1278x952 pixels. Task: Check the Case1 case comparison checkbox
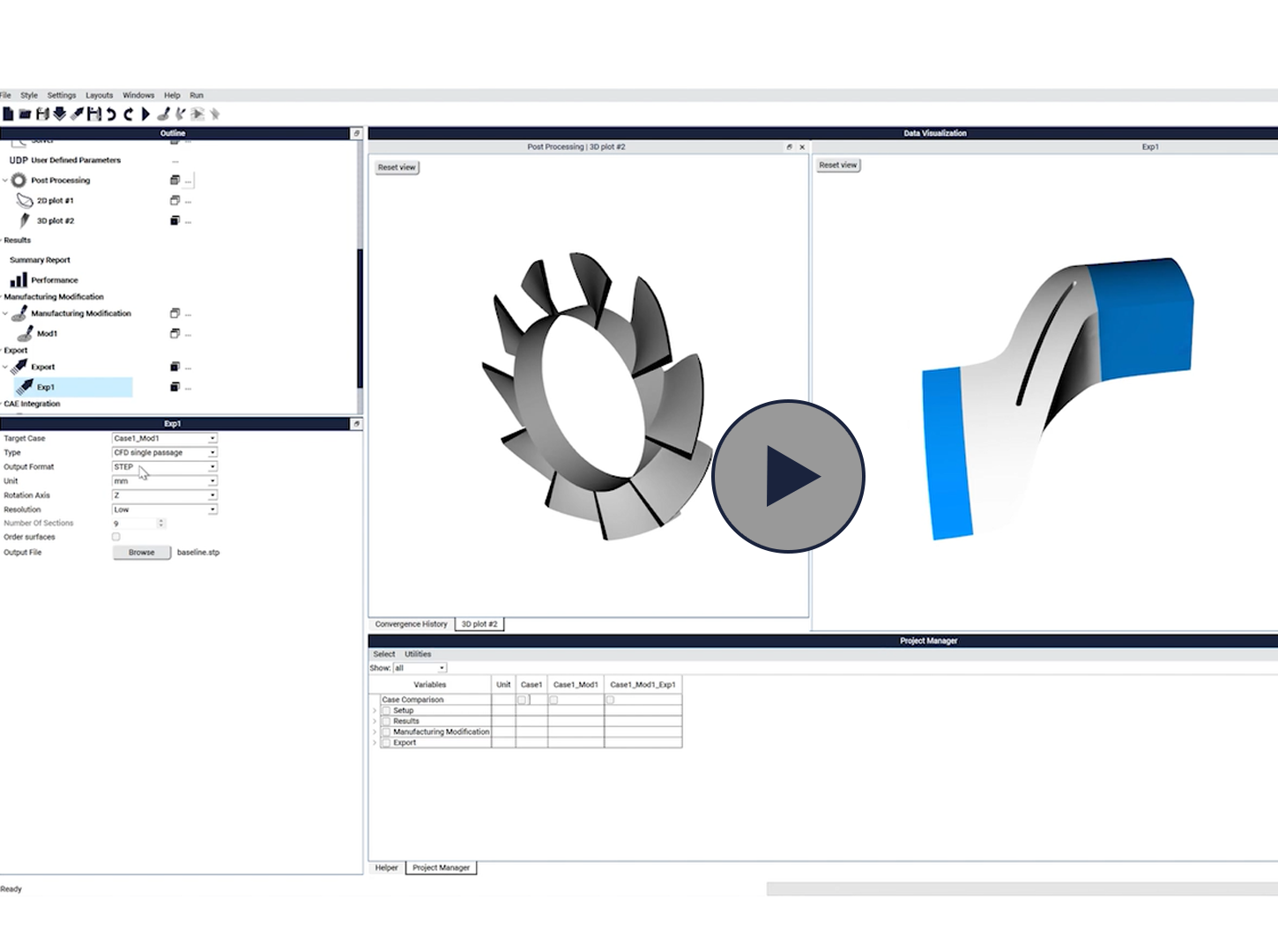522,700
